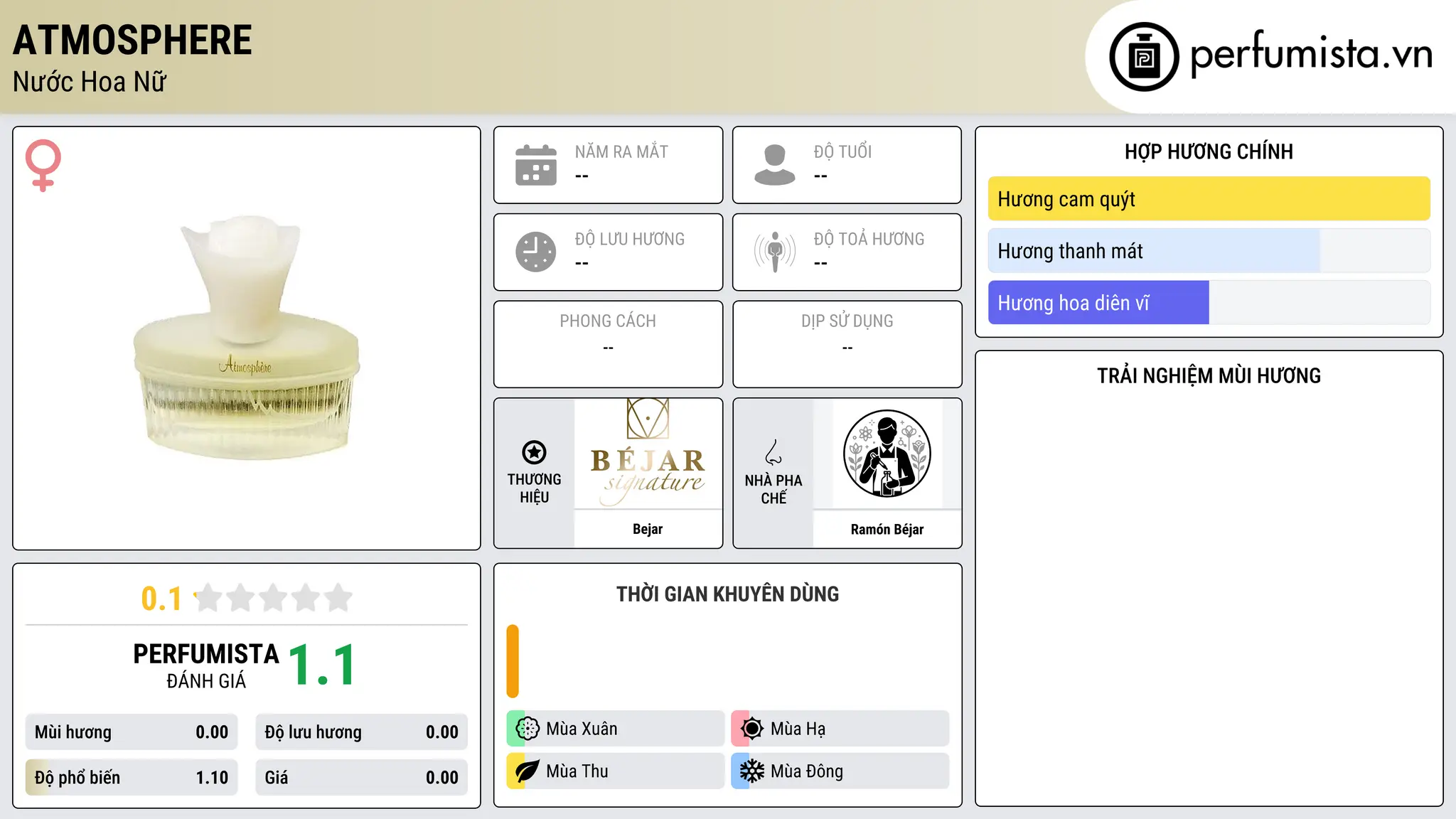The width and height of the screenshot is (1456, 819).
Task: Click the spring flower icon
Action: point(528,729)
